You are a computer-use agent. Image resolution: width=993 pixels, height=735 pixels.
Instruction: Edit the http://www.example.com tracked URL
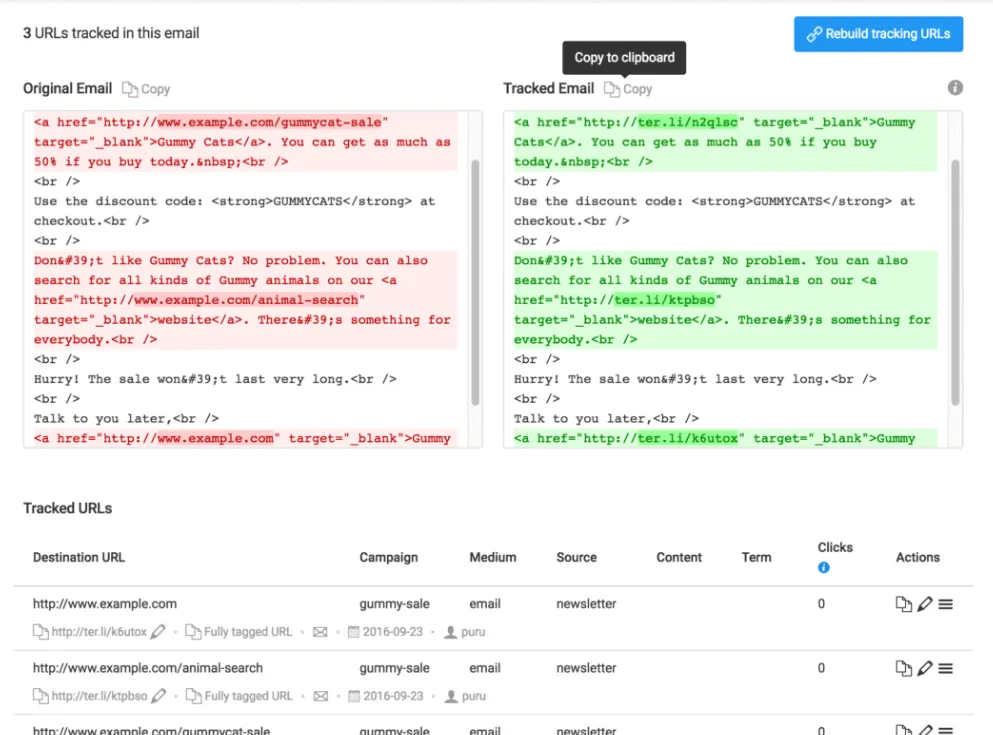pyautogui.click(x=925, y=604)
